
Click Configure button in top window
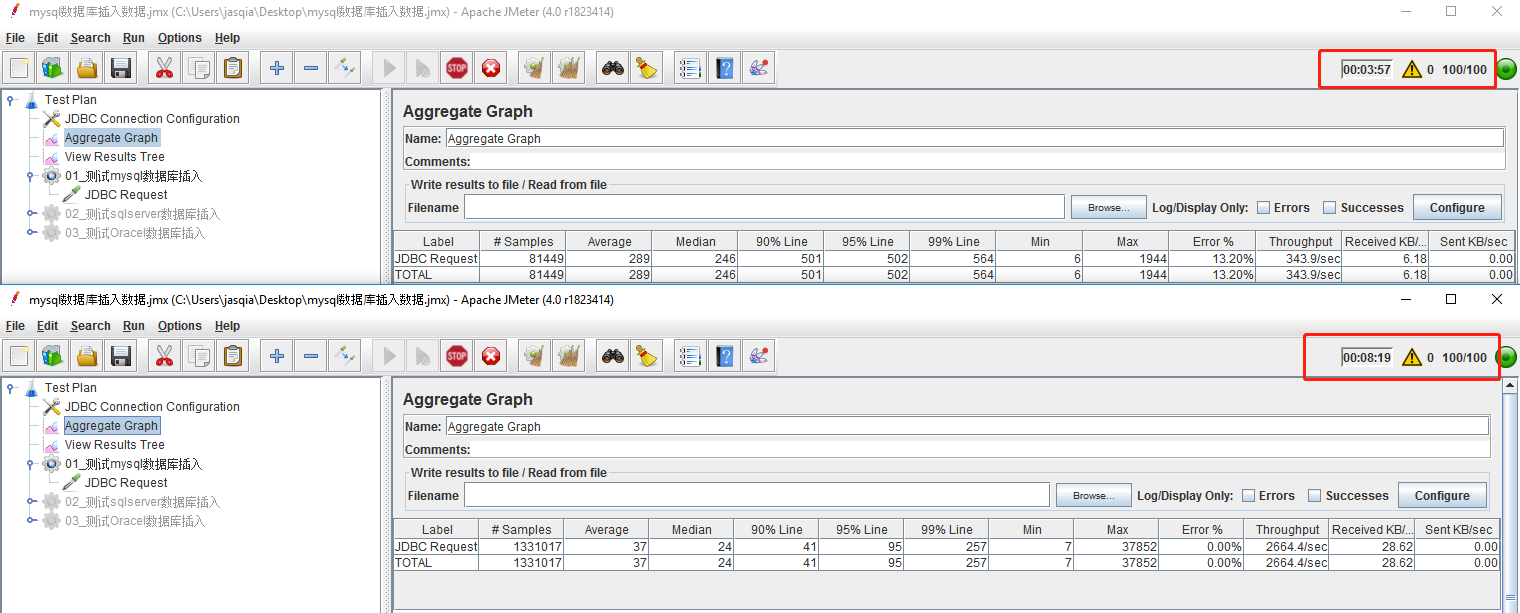coord(1457,207)
